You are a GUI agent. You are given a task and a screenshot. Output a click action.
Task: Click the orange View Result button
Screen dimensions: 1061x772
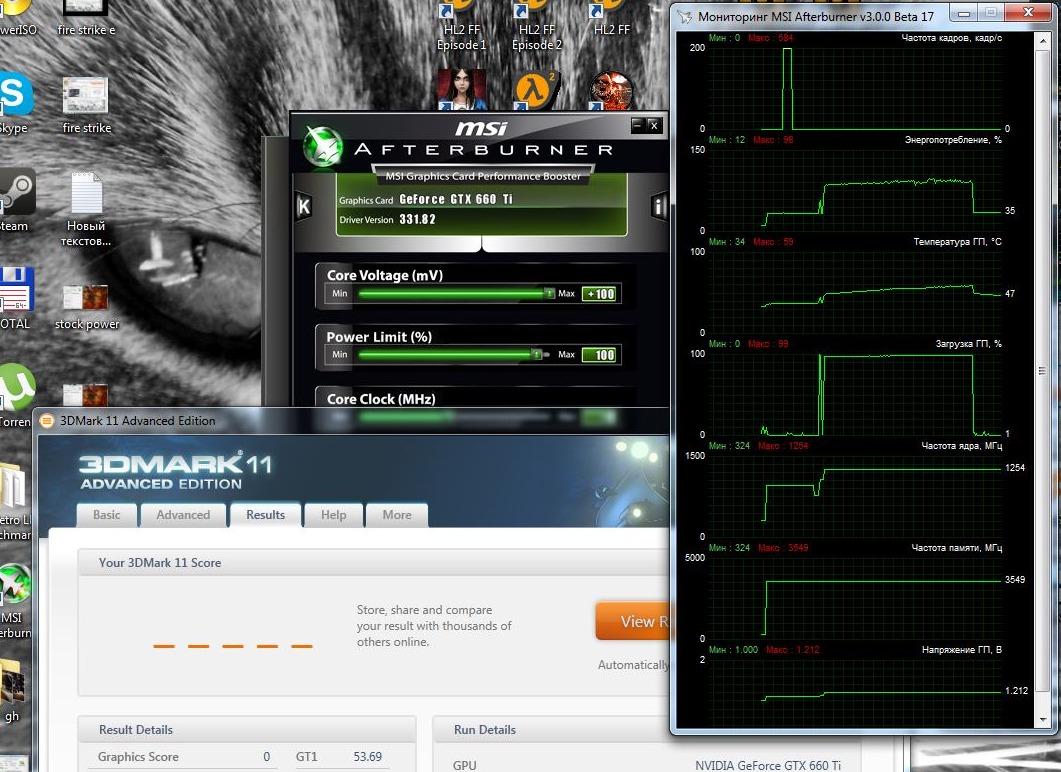[633, 621]
